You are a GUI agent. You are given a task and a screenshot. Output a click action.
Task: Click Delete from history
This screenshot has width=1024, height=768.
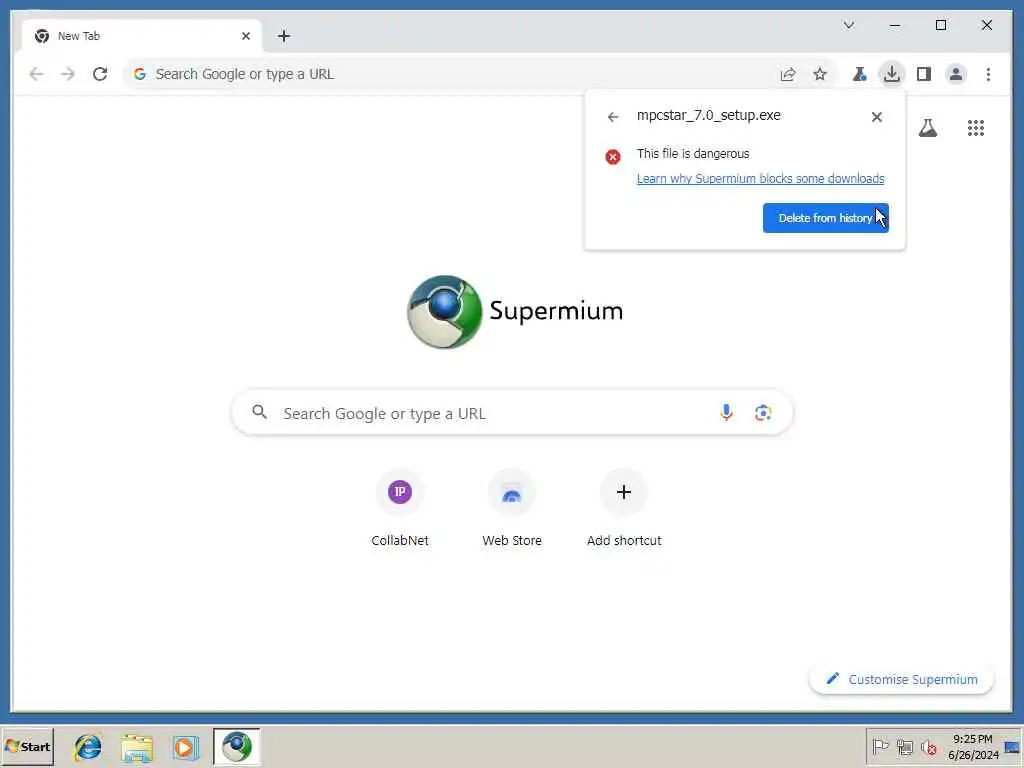pos(825,218)
